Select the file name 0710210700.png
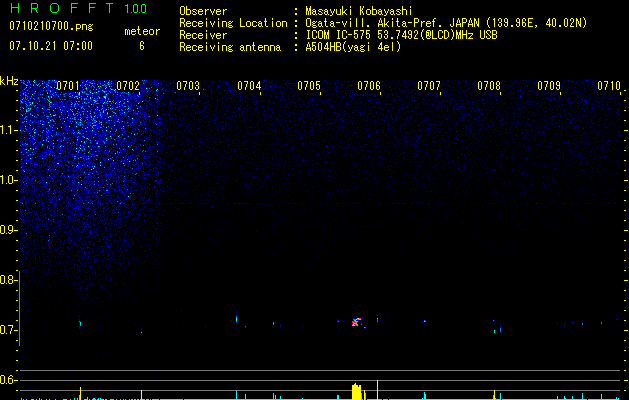Image resolution: width=629 pixels, height=400 pixels. tap(51, 27)
